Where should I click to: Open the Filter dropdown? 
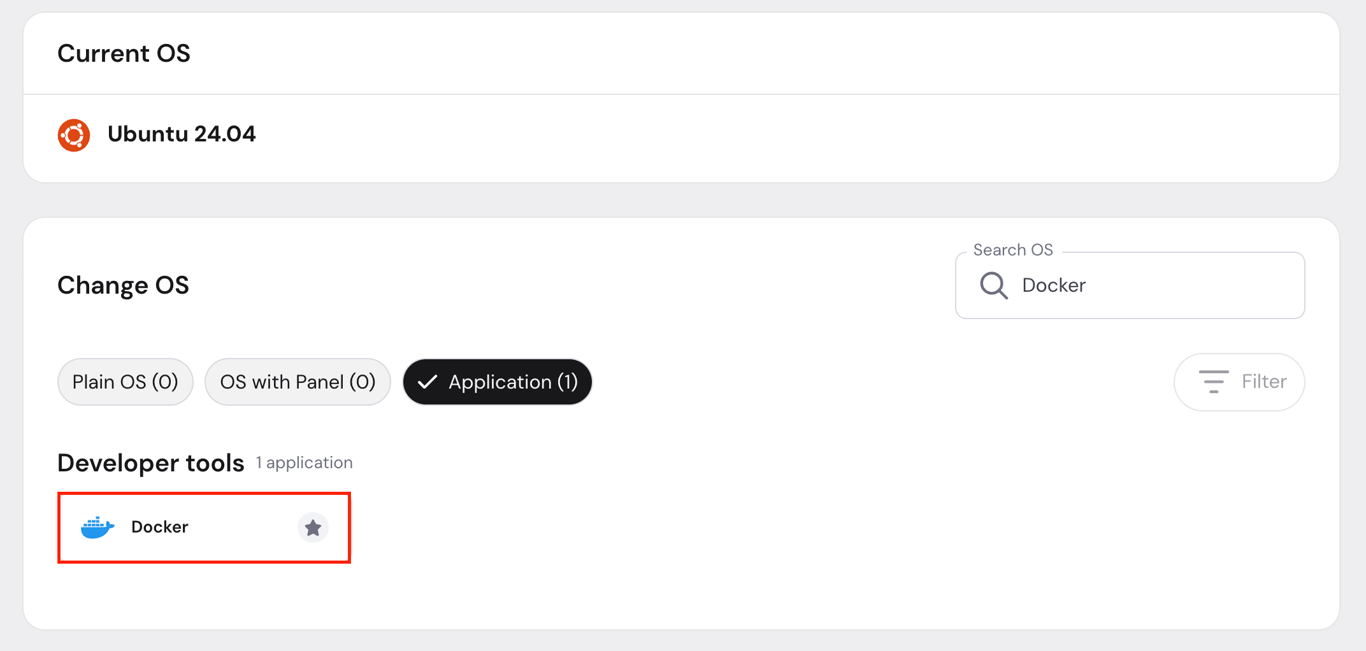coord(1239,381)
